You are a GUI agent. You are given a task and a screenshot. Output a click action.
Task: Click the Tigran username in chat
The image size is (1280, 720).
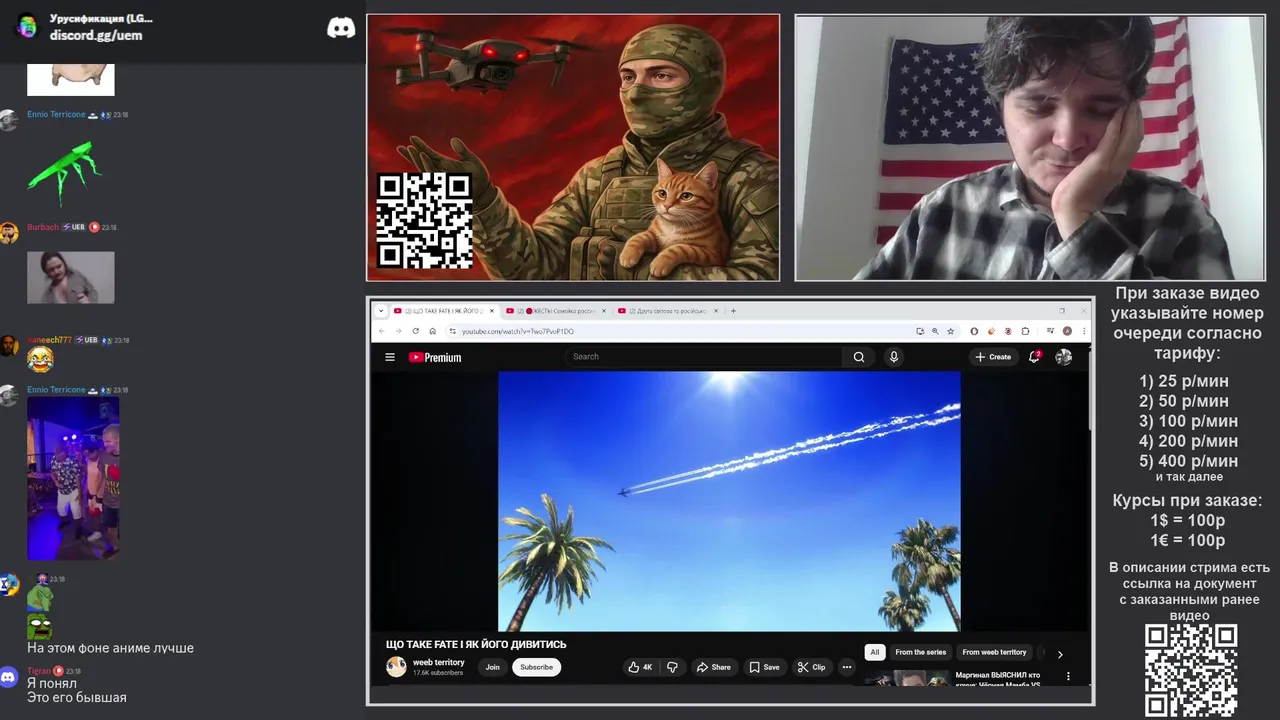[x=39, y=671]
